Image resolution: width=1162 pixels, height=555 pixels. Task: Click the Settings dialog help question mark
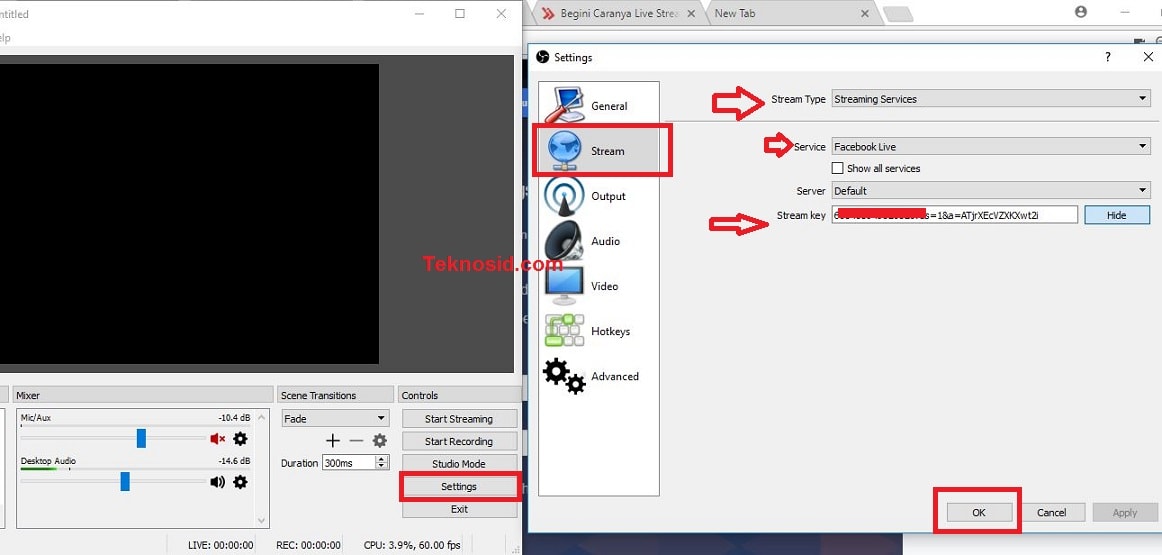click(x=1108, y=57)
